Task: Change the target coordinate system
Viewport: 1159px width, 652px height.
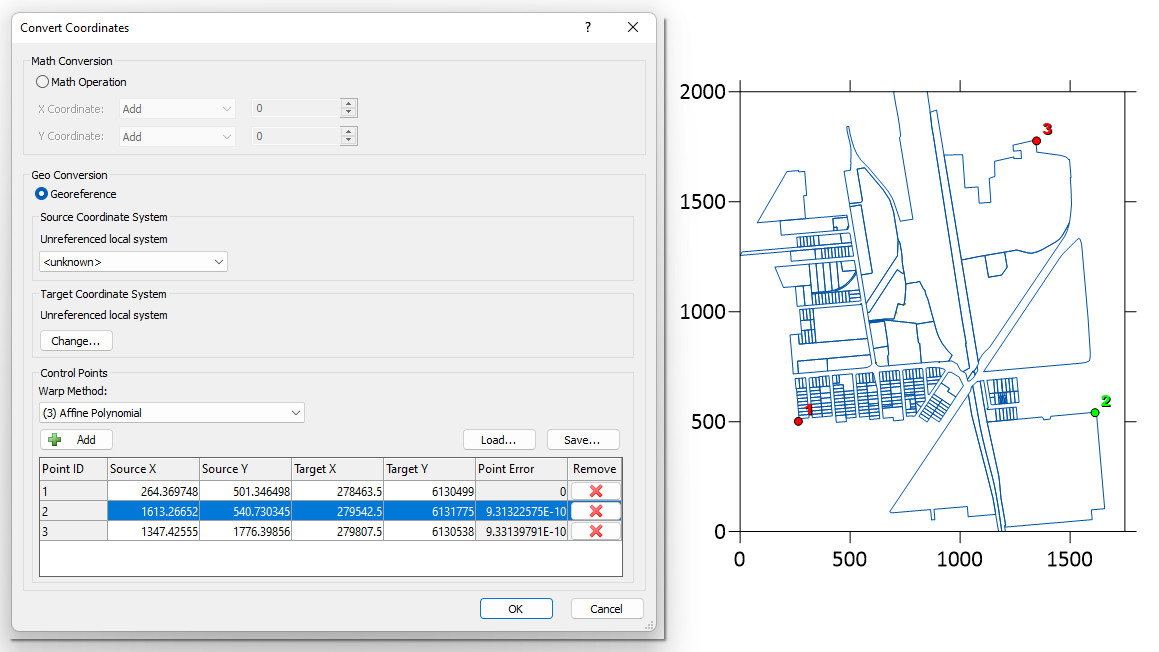Action: pyautogui.click(x=76, y=340)
